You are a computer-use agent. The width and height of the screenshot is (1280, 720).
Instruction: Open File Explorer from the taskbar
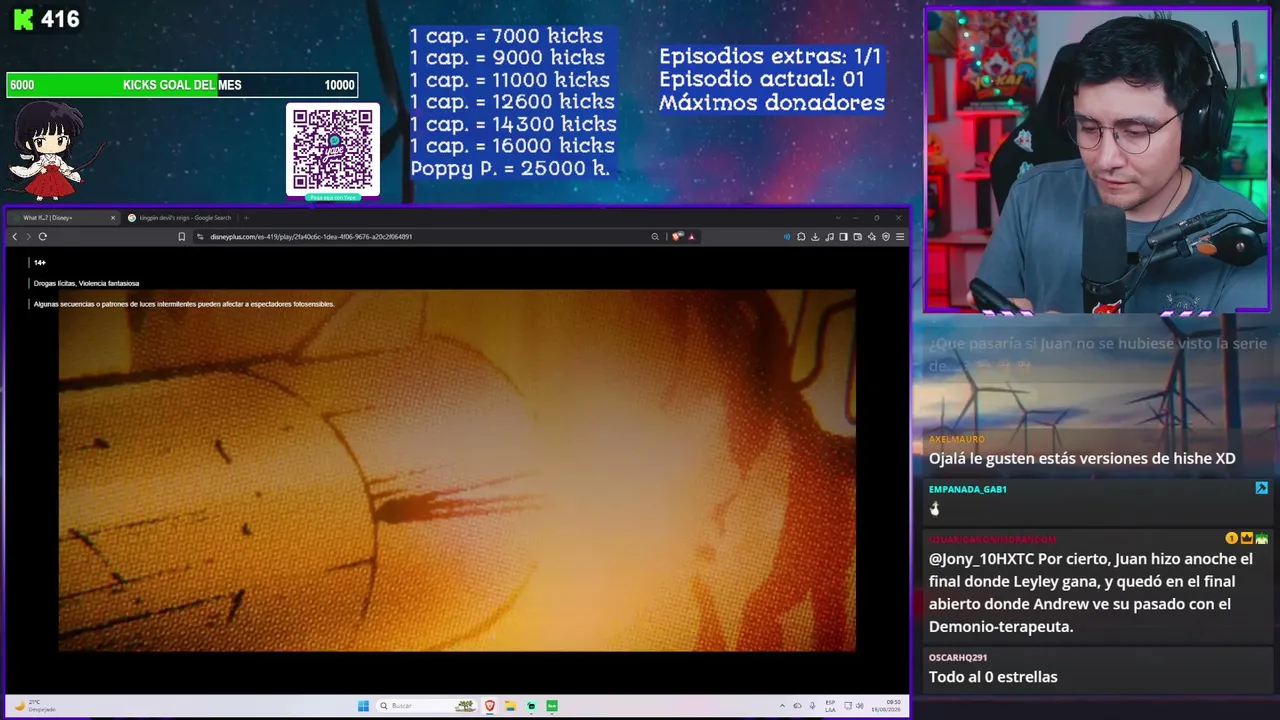coord(510,706)
